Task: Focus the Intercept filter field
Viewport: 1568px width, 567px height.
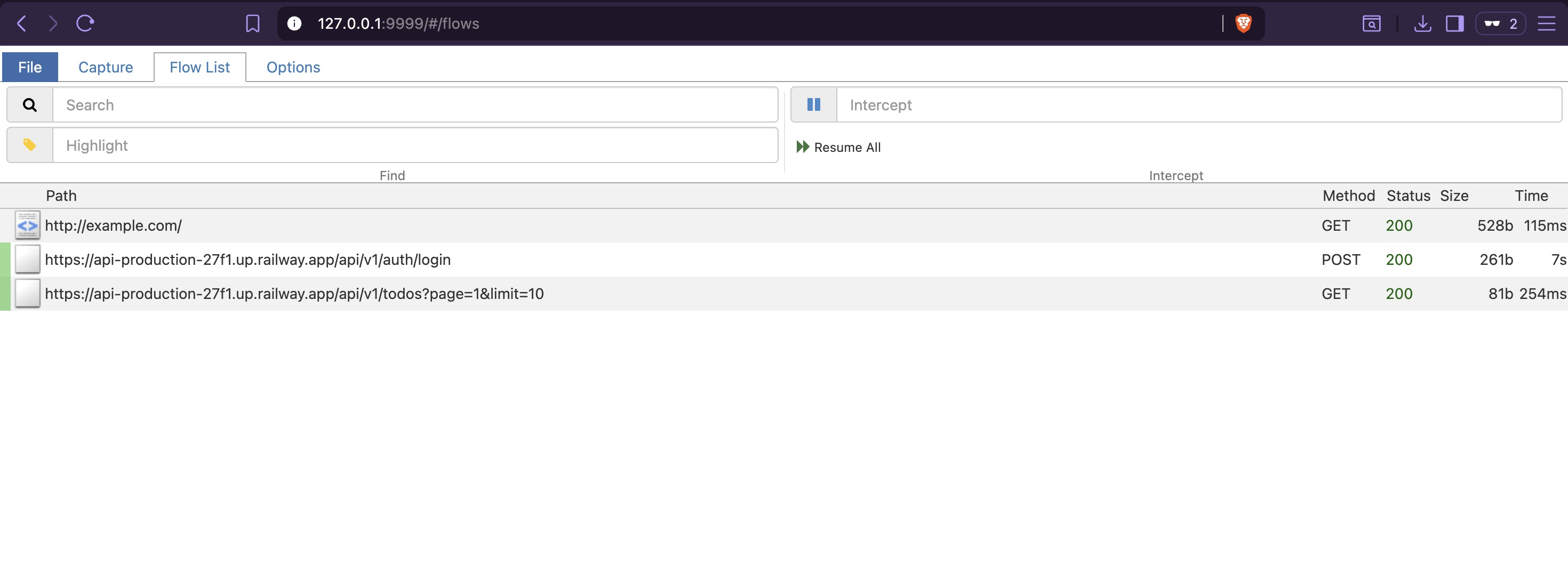Action: (x=1199, y=104)
